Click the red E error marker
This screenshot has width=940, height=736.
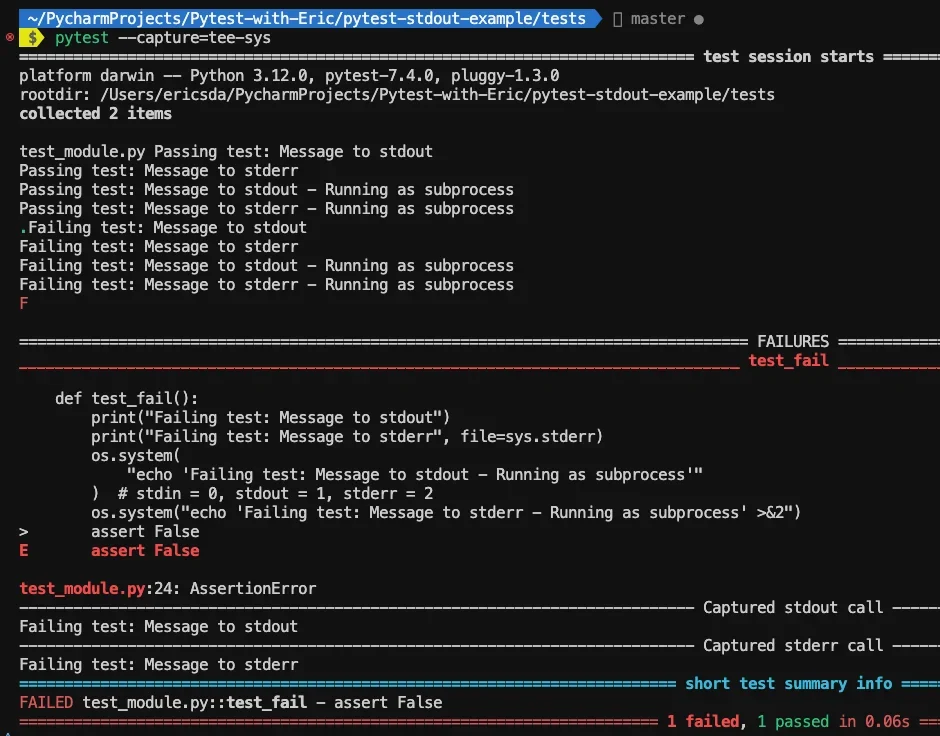tap(23, 551)
